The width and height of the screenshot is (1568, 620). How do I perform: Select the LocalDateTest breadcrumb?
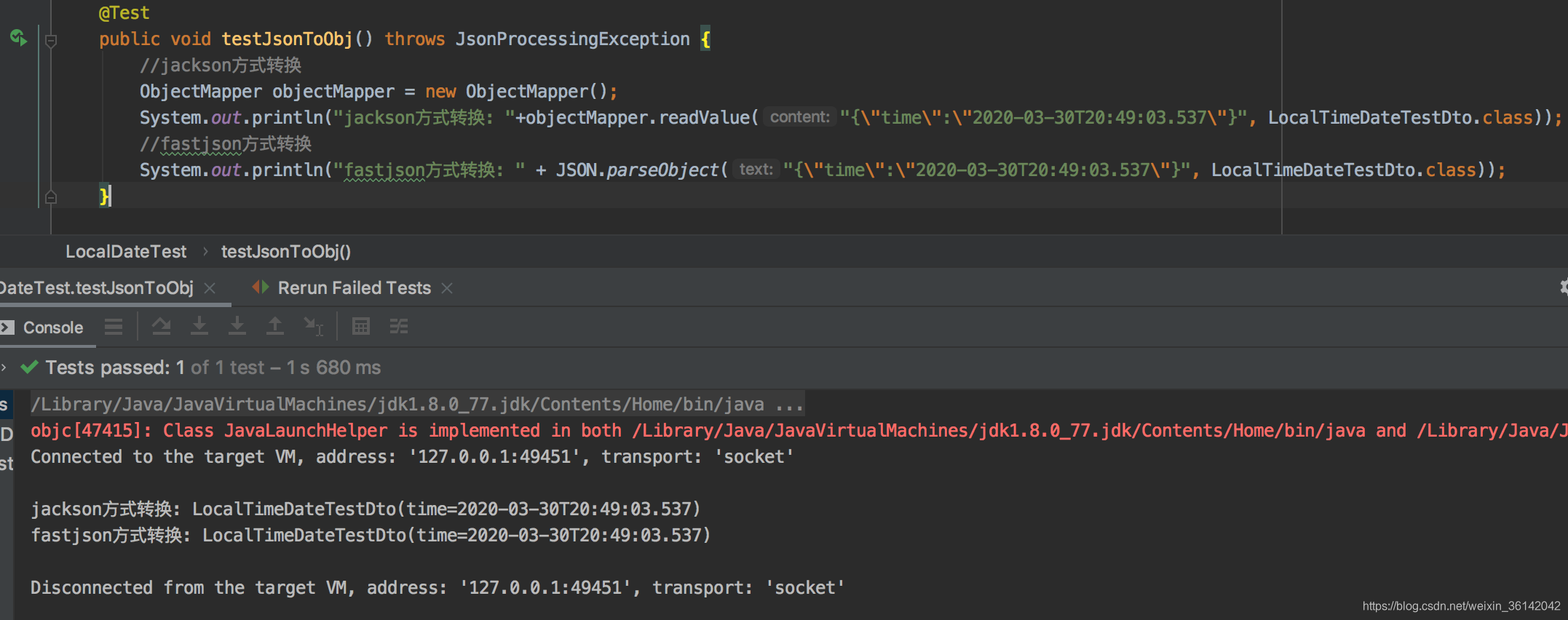126,252
